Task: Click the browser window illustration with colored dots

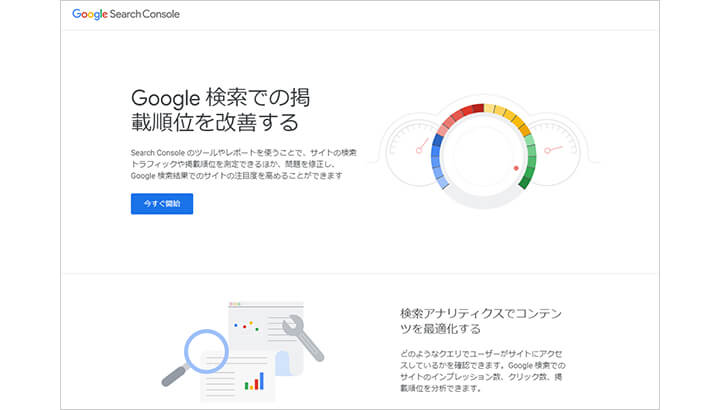Action: [x=266, y=328]
